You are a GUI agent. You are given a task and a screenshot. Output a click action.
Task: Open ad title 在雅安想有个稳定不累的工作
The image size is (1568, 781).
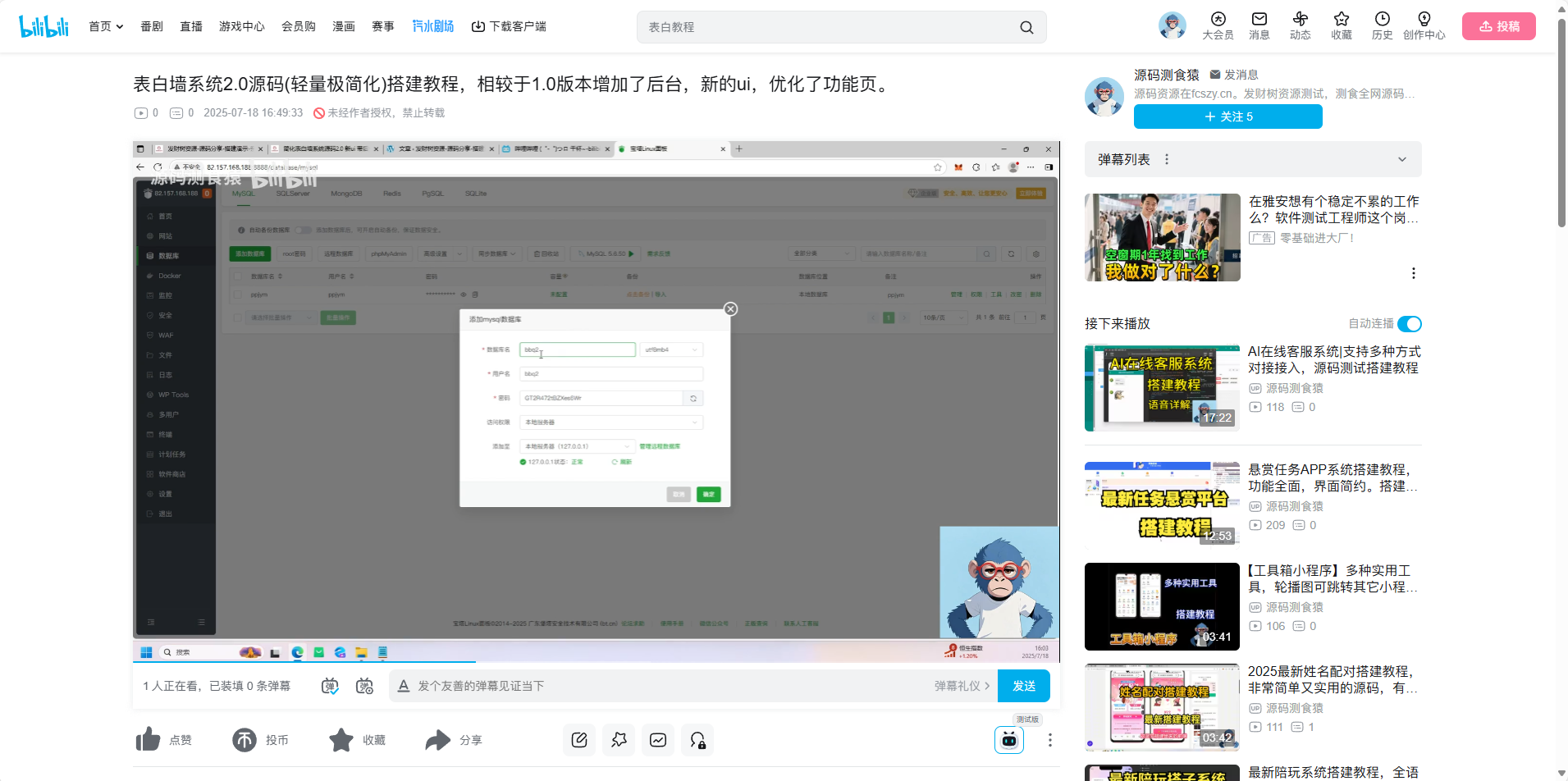point(1333,209)
